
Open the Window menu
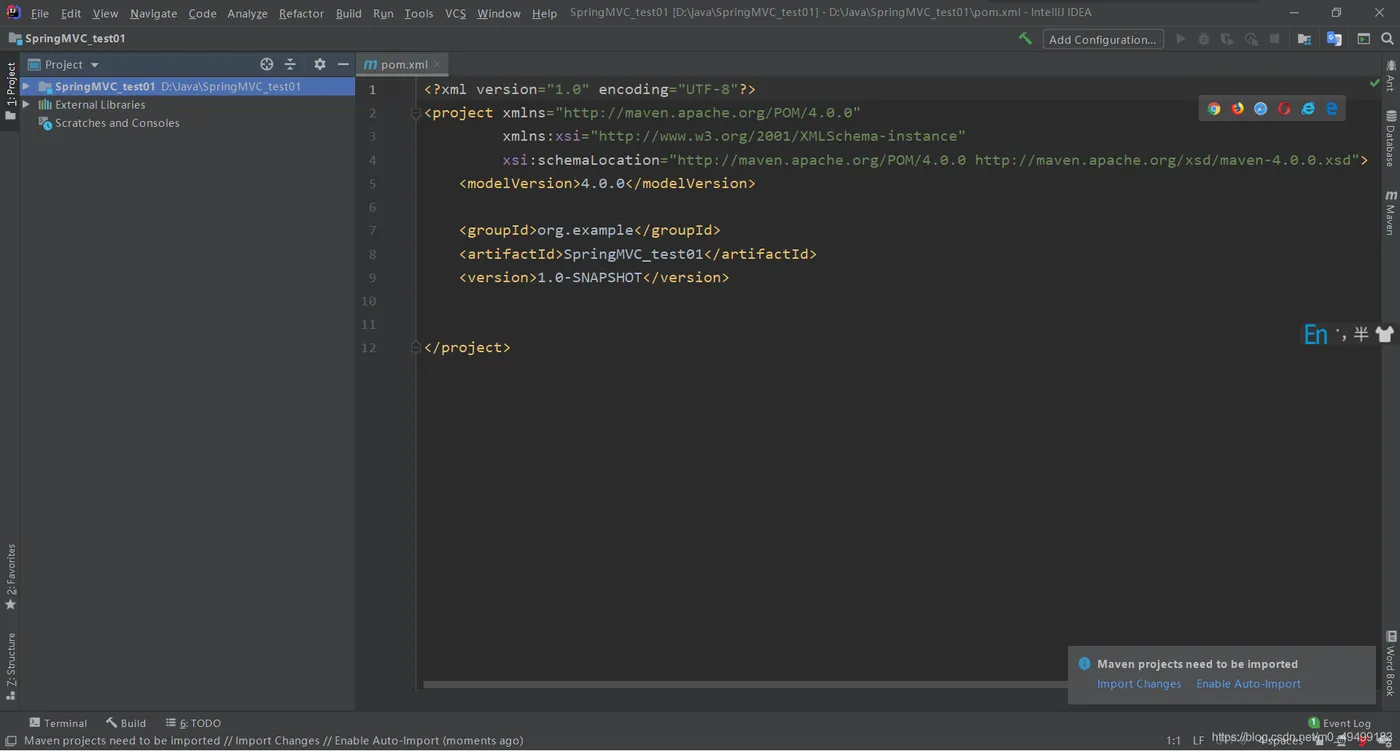[498, 13]
